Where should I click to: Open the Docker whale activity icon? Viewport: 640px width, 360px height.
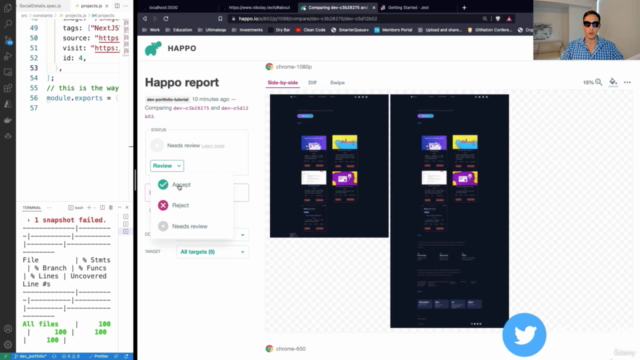[8, 120]
